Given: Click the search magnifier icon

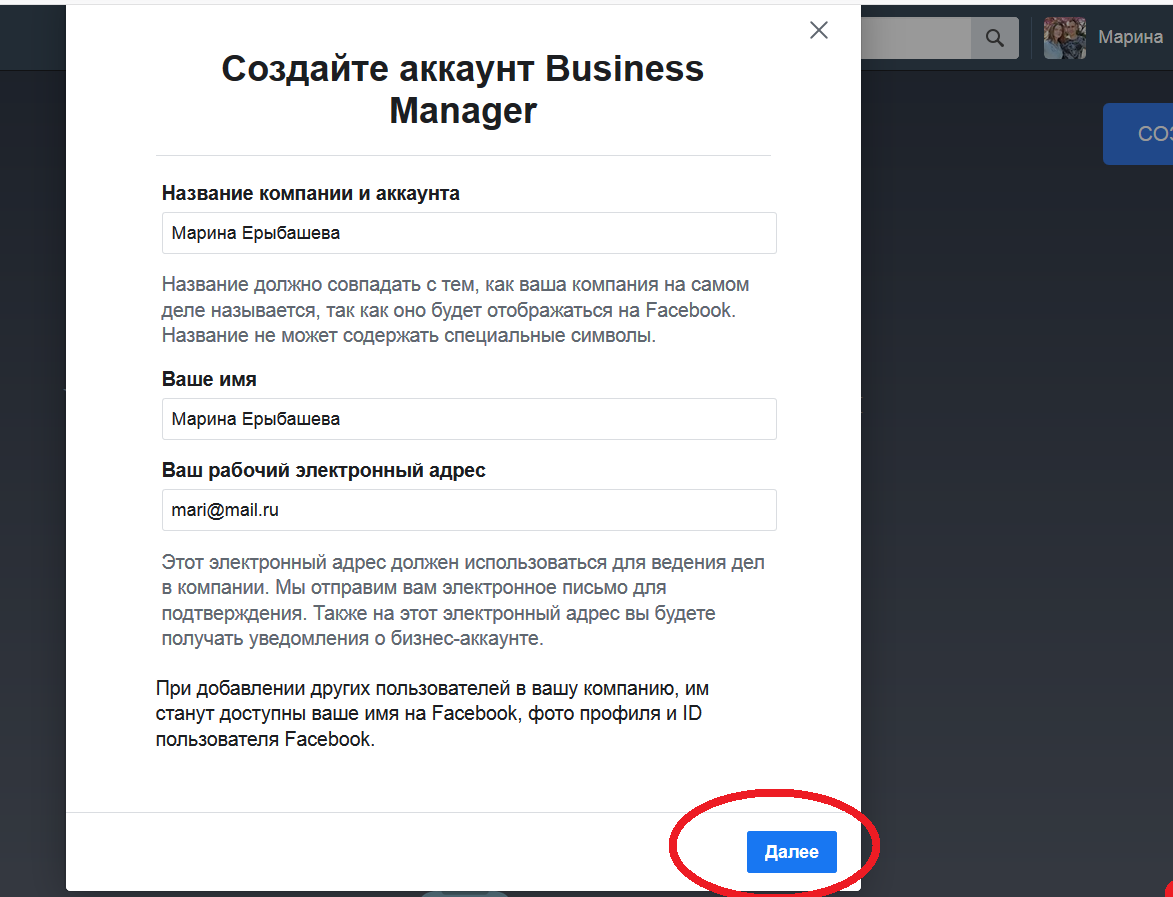Looking at the screenshot, I should click(x=994, y=37).
